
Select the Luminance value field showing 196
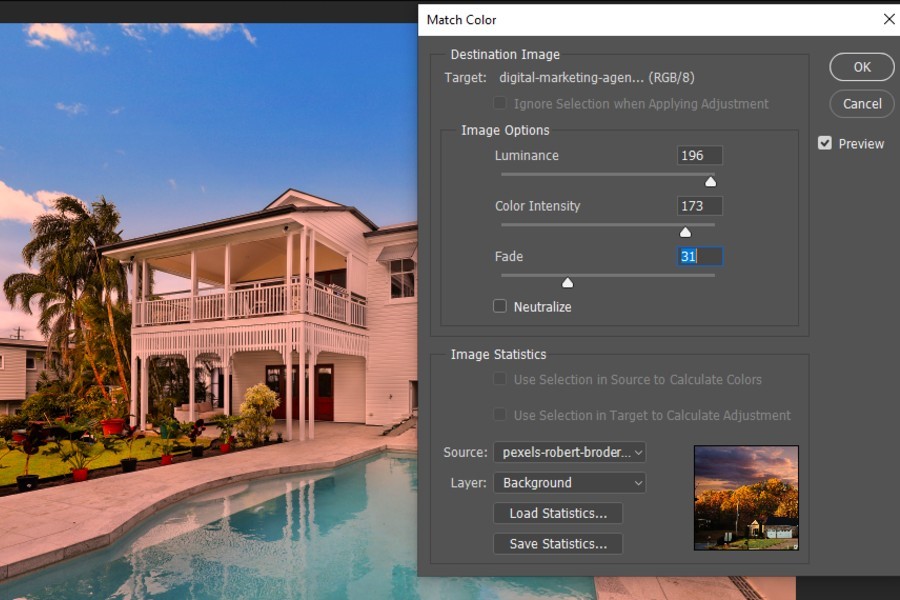pos(698,155)
